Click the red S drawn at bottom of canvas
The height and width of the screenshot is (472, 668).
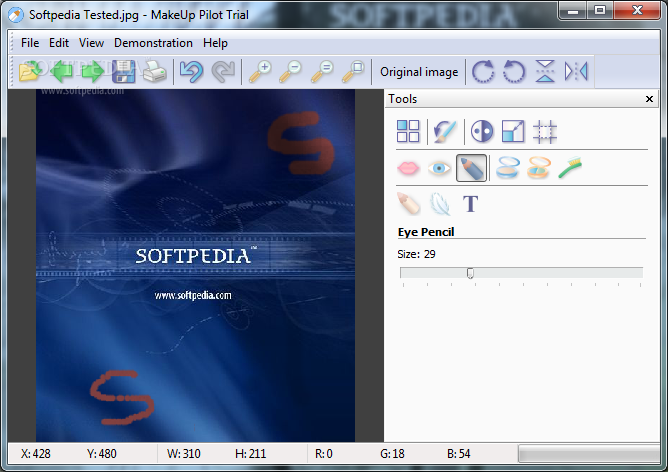click(x=122, y=398)
